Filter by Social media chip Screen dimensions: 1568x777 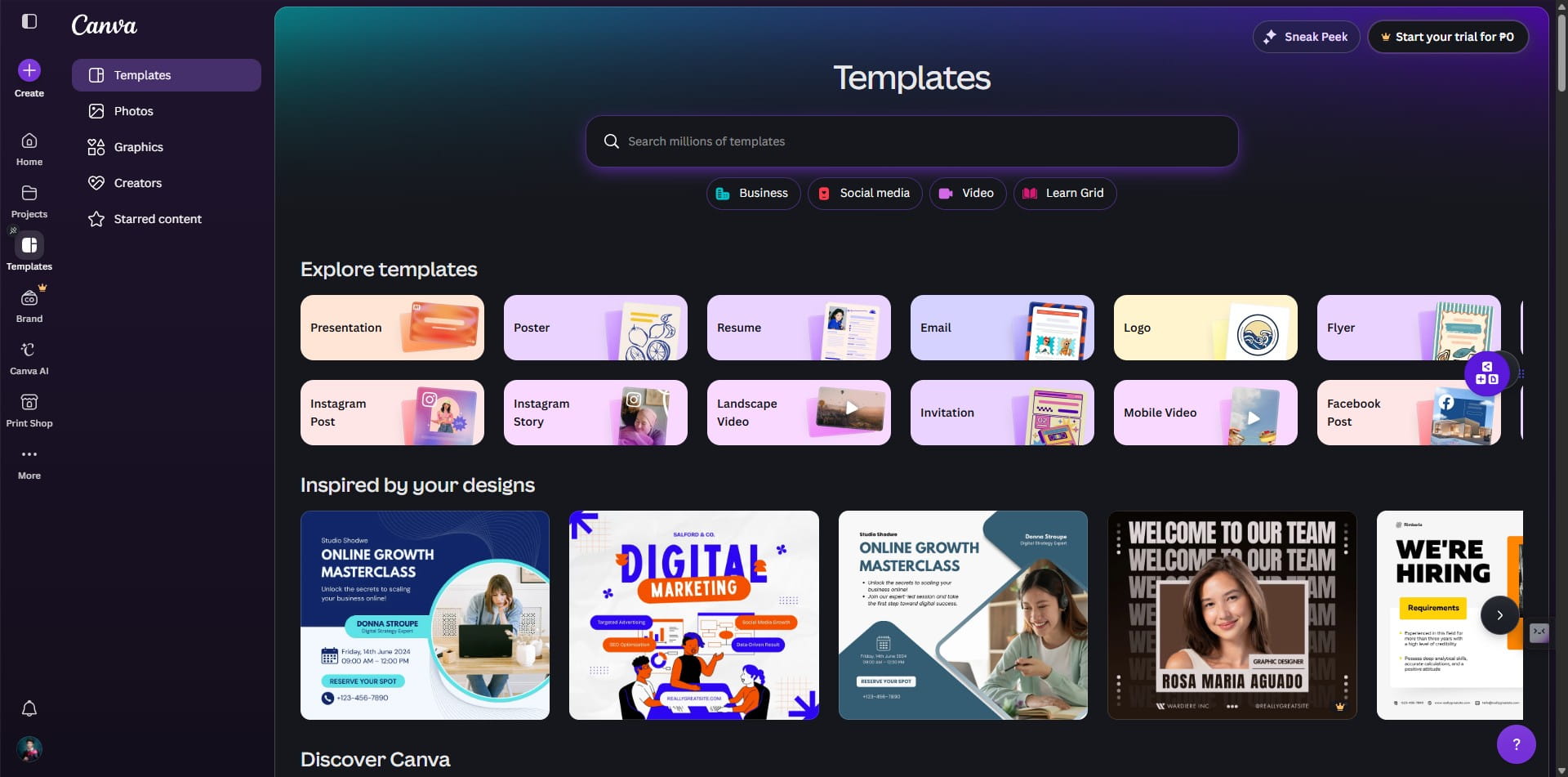coord(865,194)
